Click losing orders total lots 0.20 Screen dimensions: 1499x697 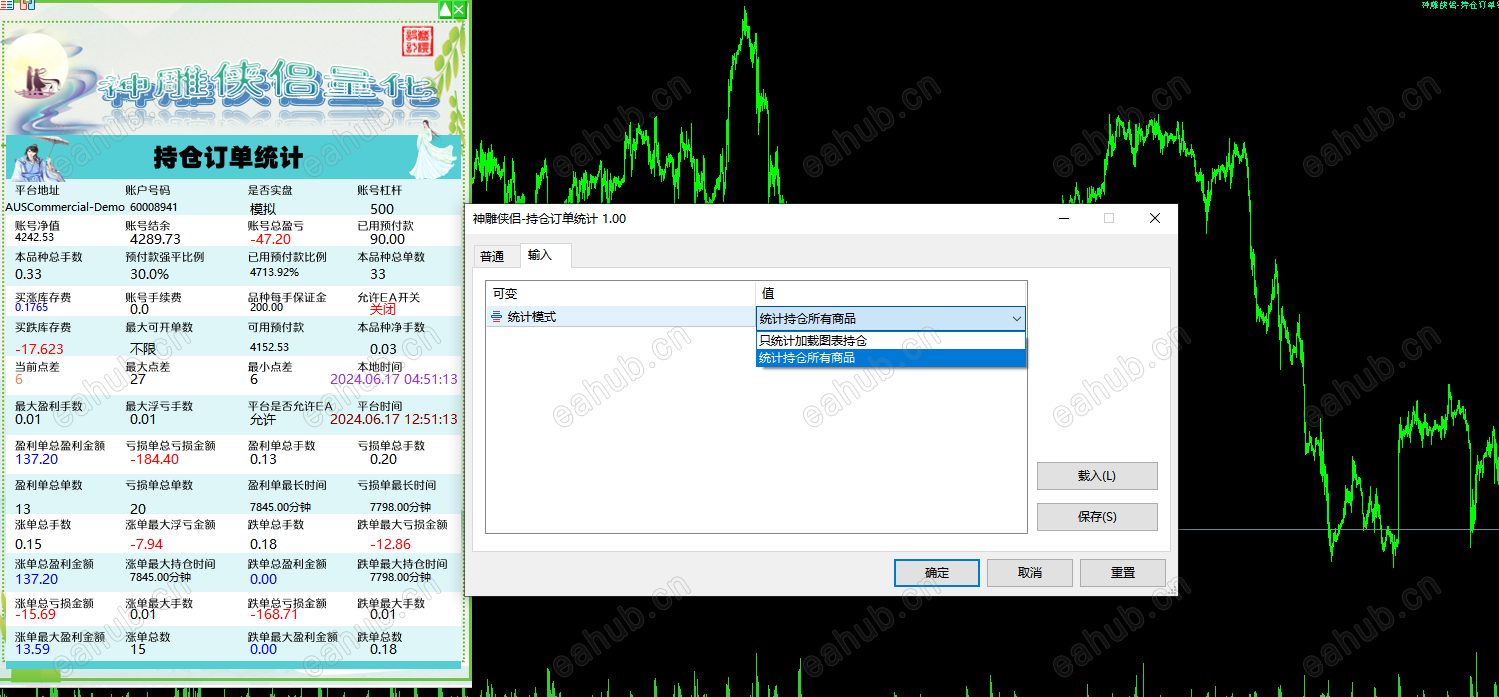tap(383, 459)
